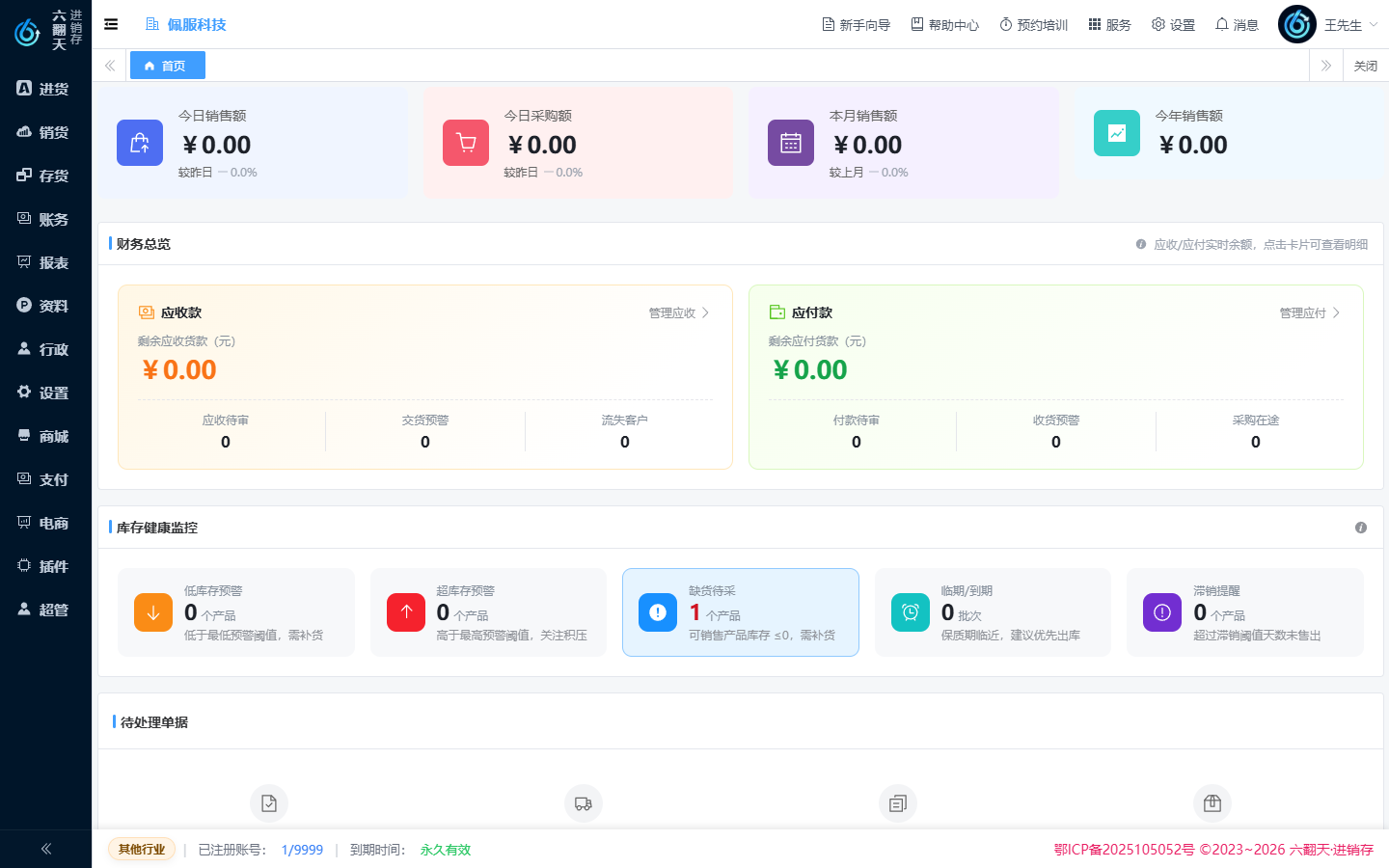The image size is (1389, 868).
Task: Click the 付款待审 count
Action: click(857, 442)
